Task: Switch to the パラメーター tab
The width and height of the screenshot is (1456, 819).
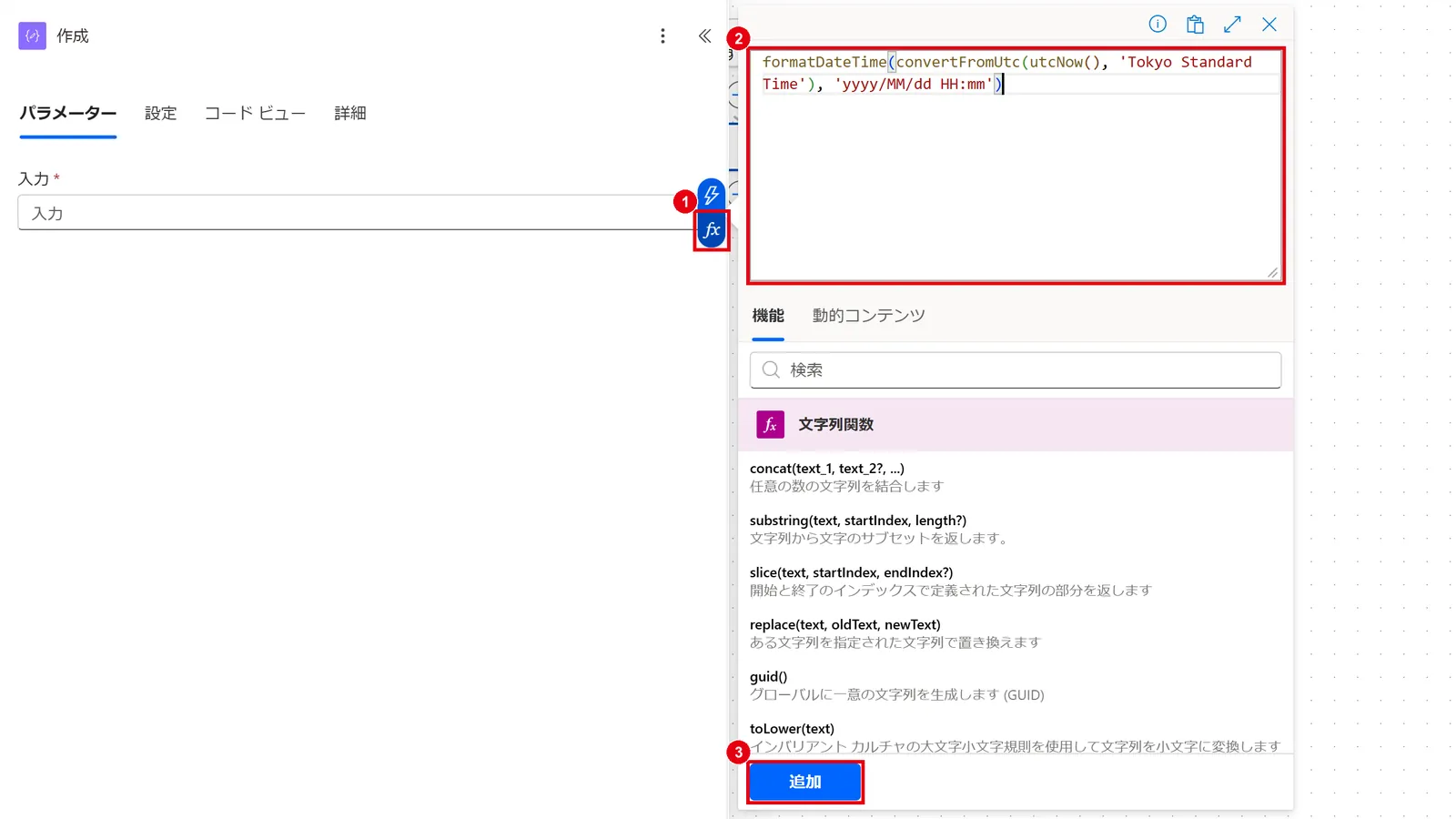Action: pos(68,113)
